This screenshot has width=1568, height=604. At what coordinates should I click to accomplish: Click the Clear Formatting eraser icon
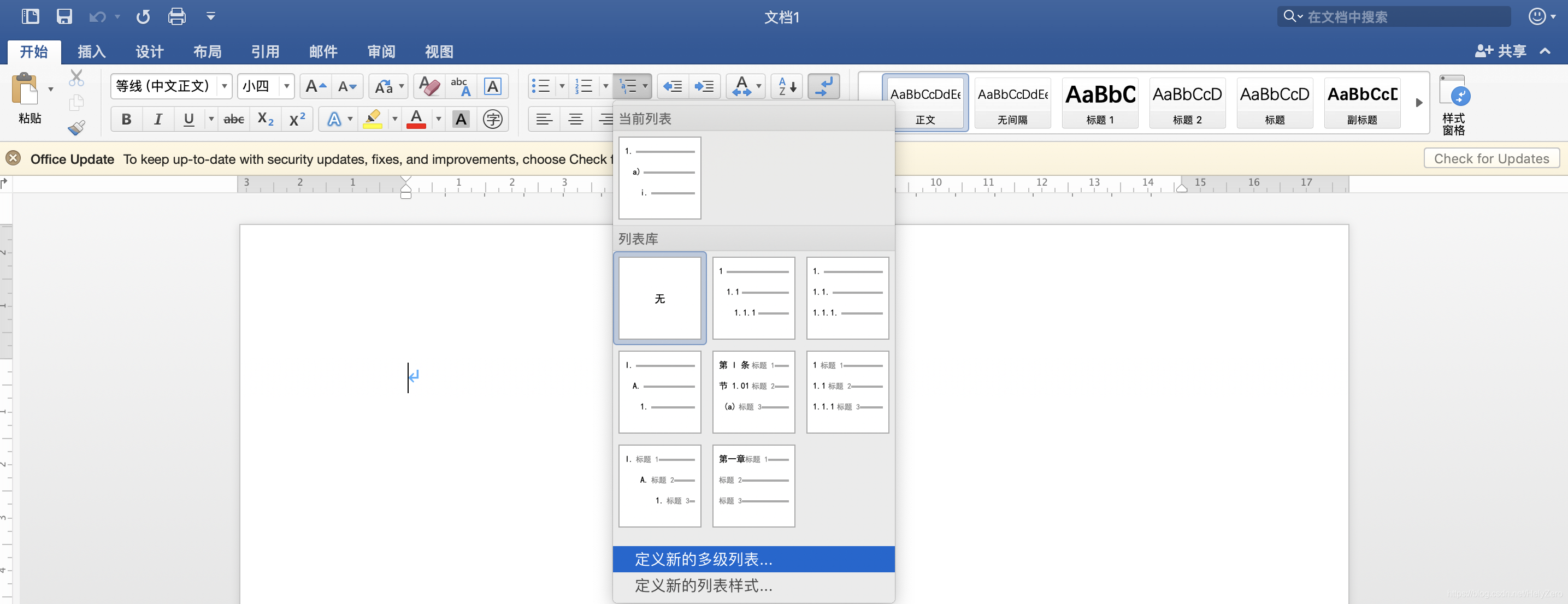coord(429,86)
